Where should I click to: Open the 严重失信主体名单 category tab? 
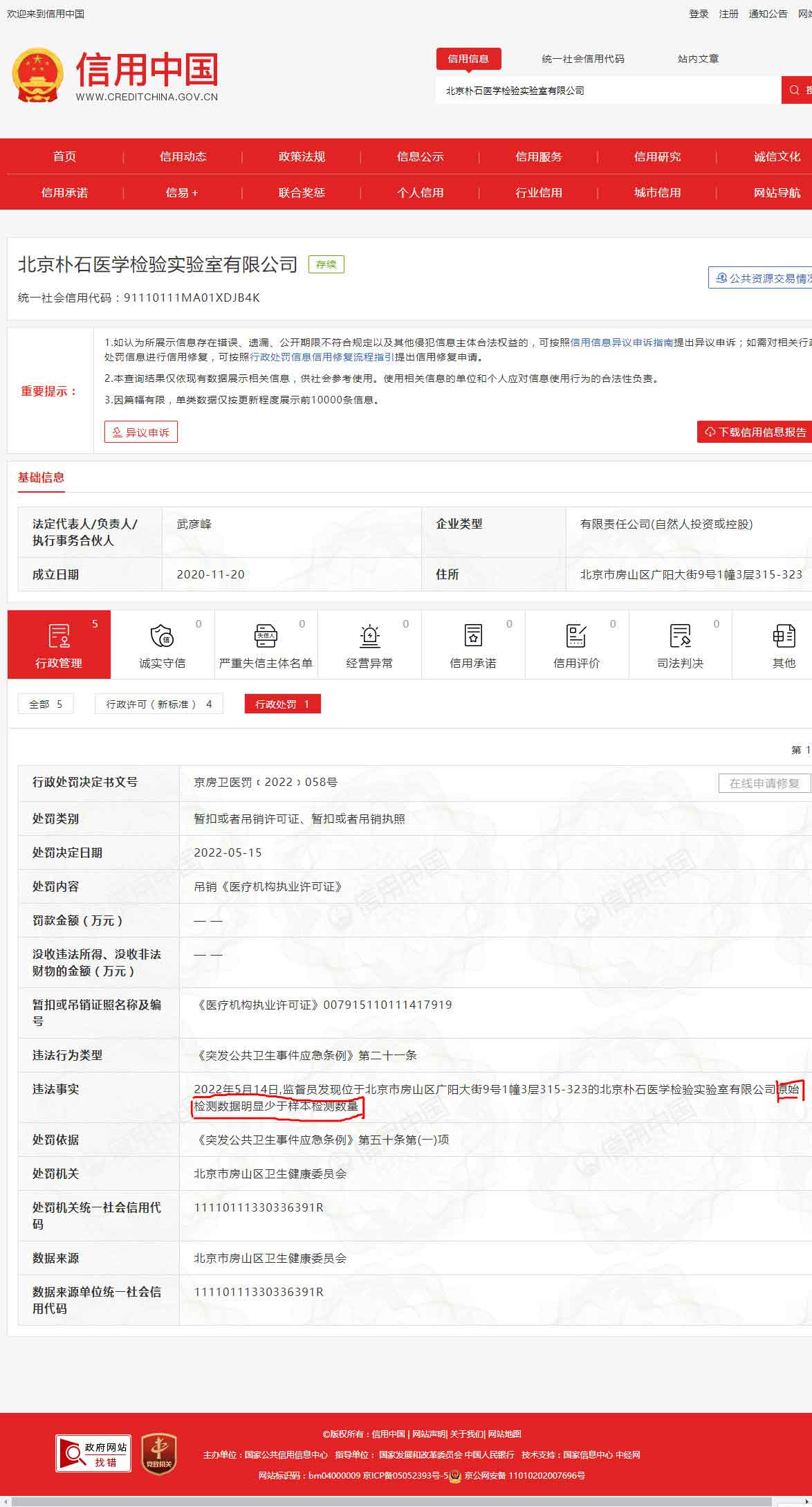click(x=266, y=644)
